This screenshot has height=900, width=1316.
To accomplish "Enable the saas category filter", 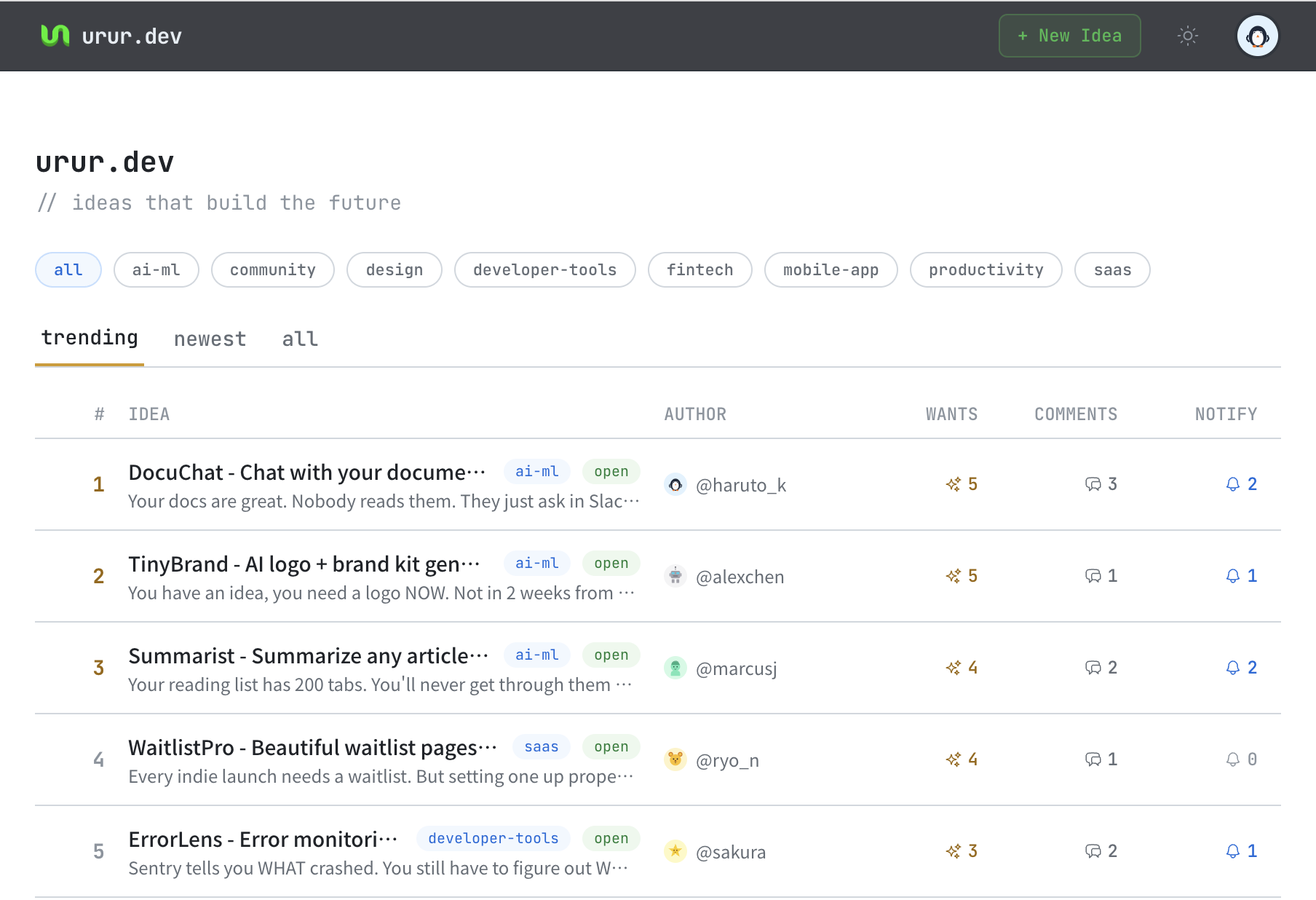I will pyautogui.click(x=1112, y=269).
